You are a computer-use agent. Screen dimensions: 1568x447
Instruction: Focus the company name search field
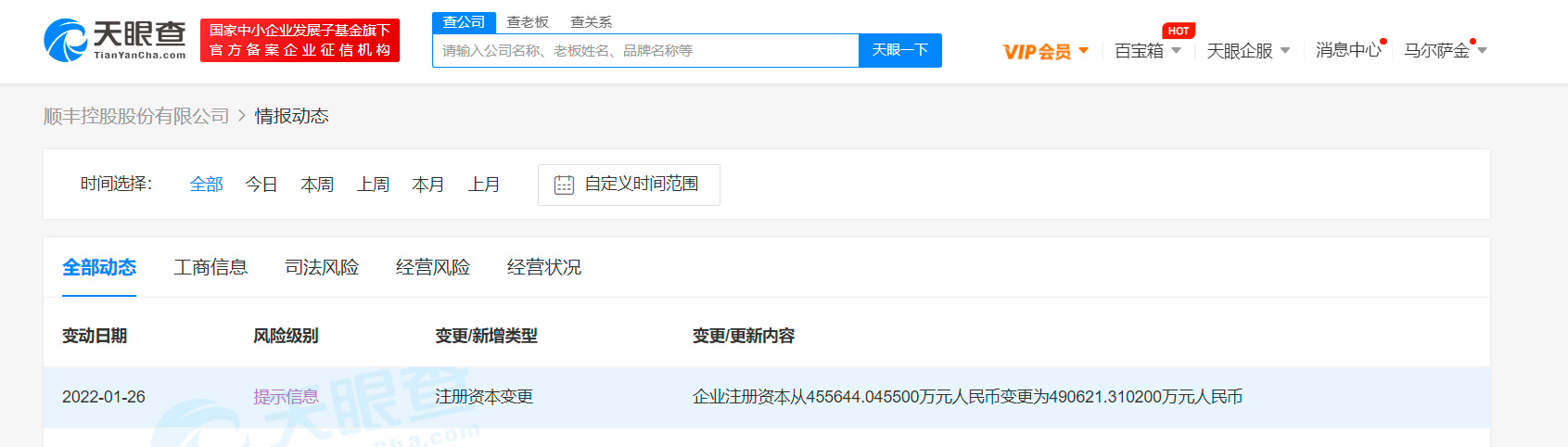pyautogui.click(x=645, y=51)
